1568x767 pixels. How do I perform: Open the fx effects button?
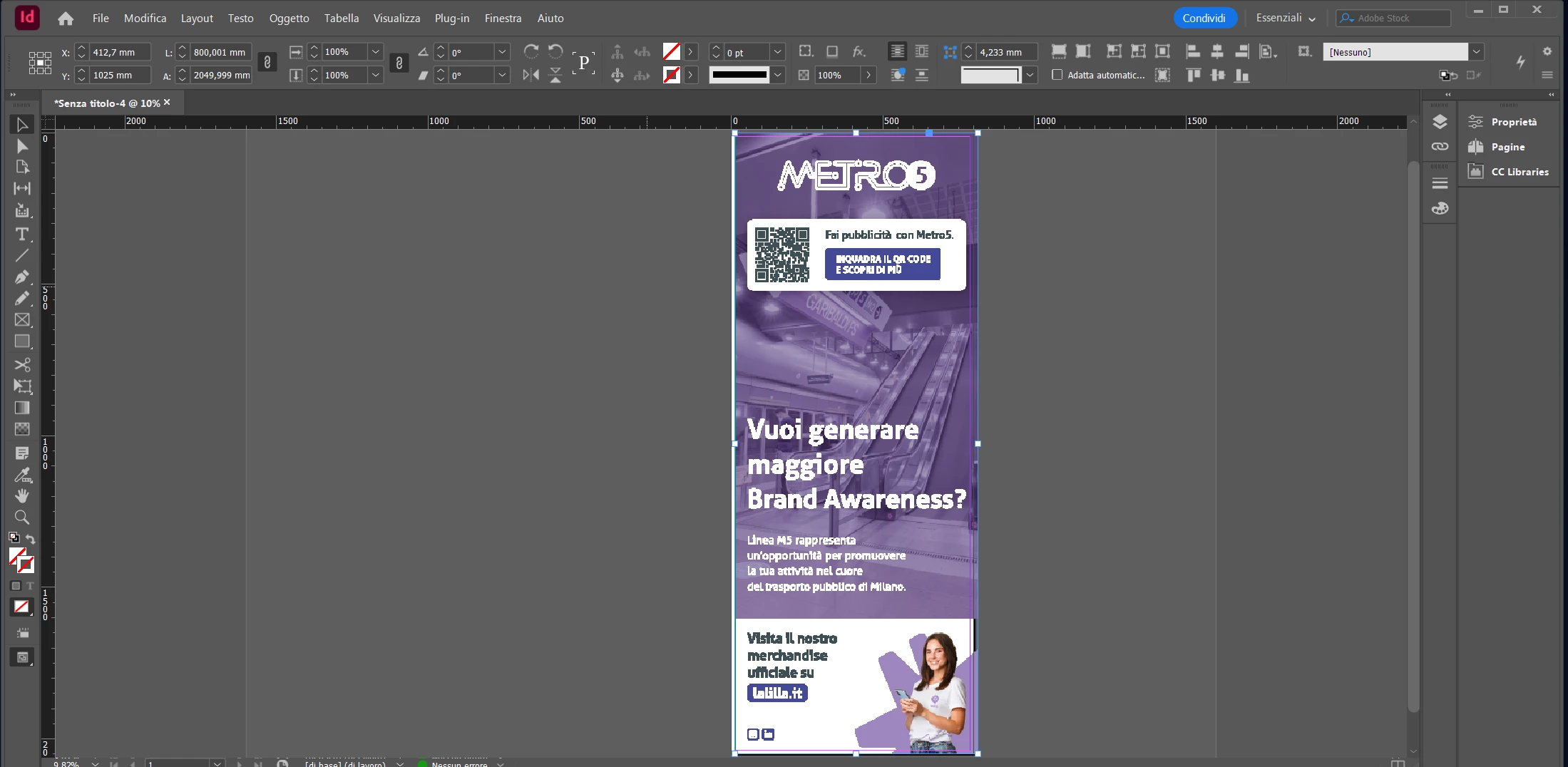(859, 51)
